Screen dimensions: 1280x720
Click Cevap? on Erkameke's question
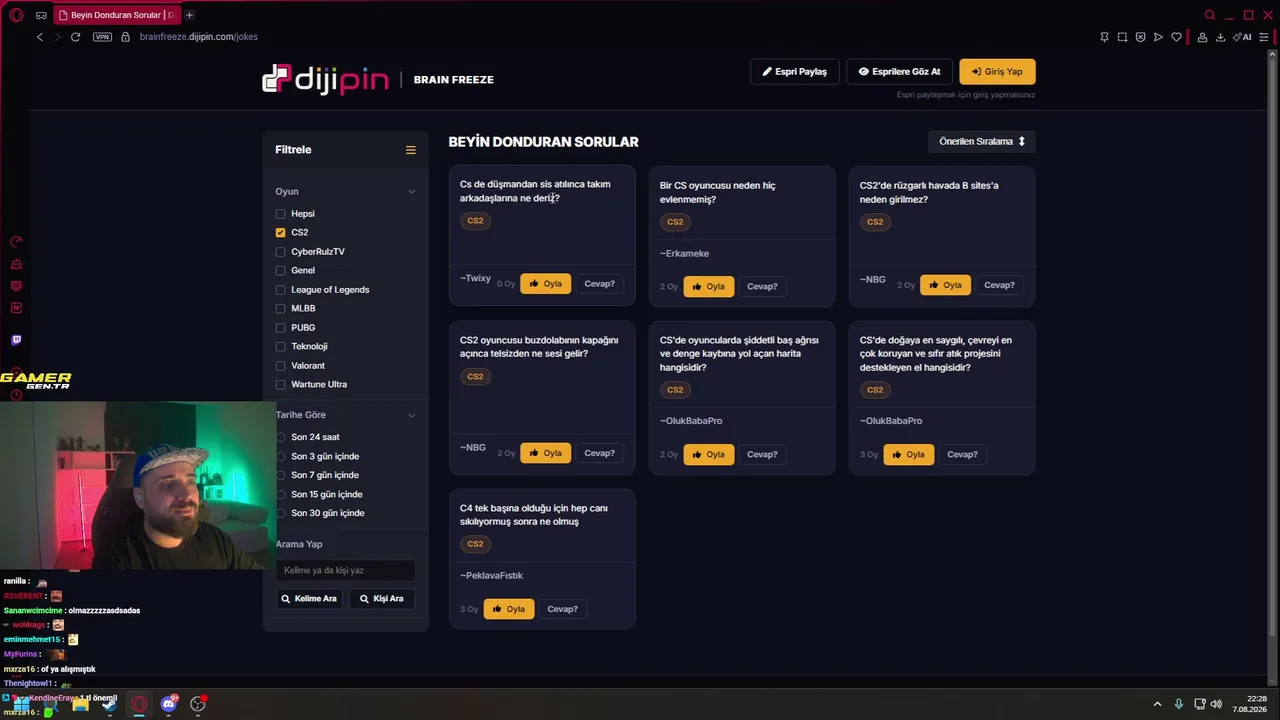pos(762,287)
